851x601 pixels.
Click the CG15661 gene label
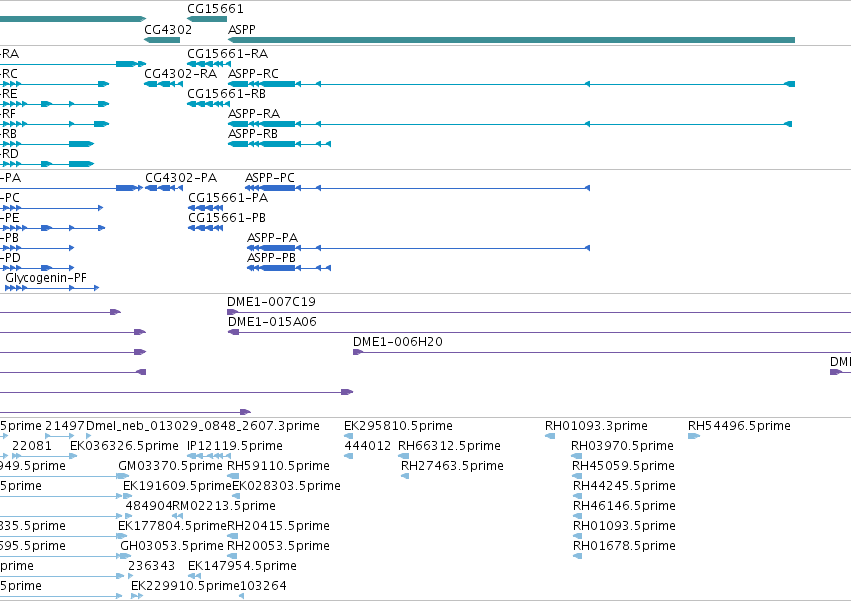click(215, 9)
